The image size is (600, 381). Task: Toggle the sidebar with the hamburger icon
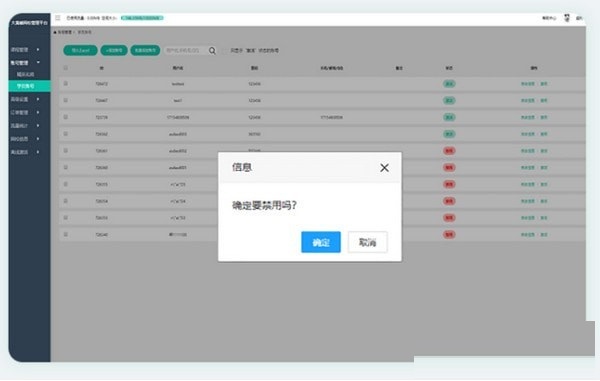pyautogui.click(x=58, y=18)
